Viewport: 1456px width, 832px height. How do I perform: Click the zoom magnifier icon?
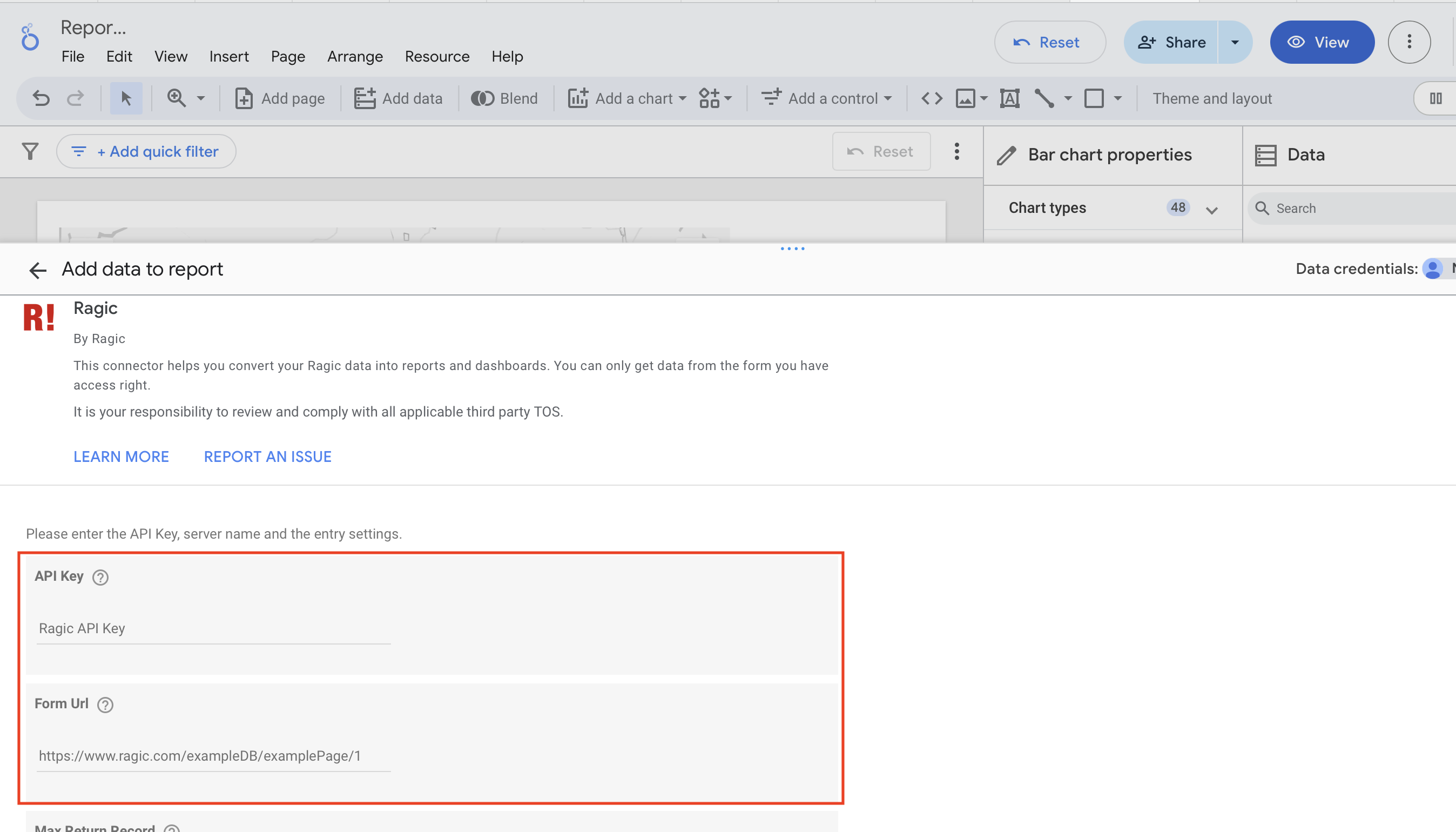click(x=176, y=98)
